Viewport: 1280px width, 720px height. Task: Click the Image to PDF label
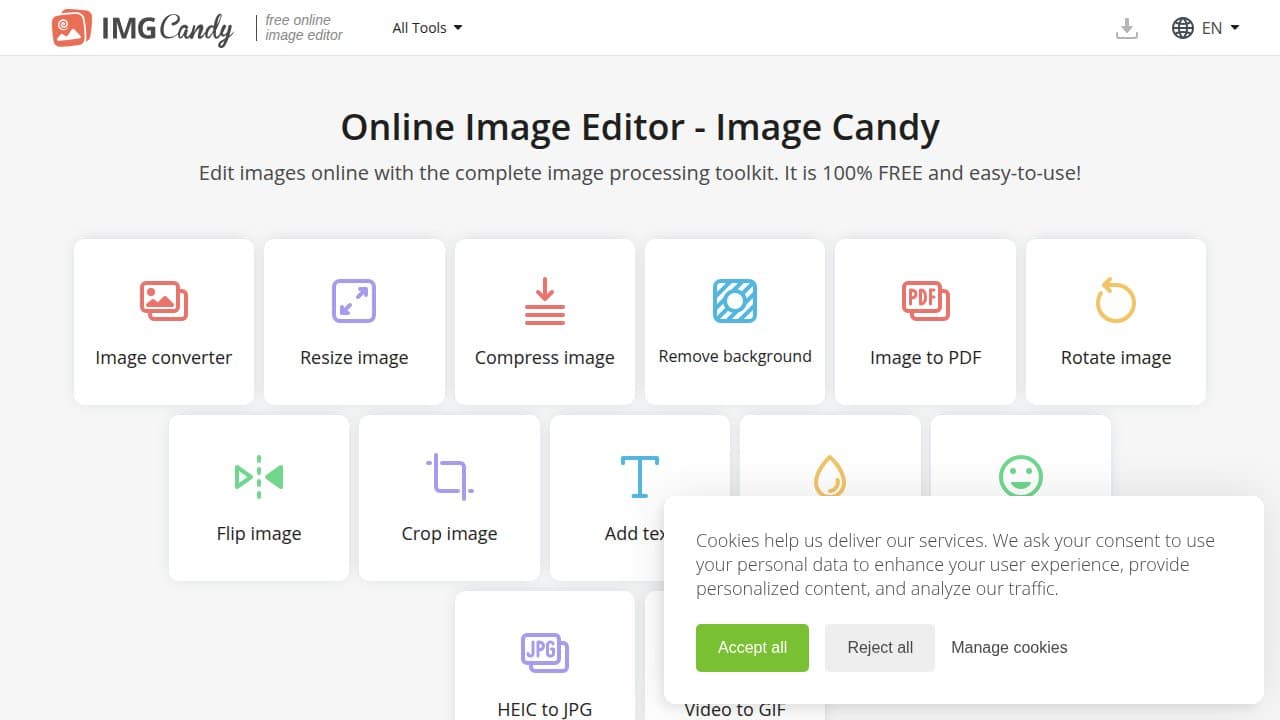[925, 358]
